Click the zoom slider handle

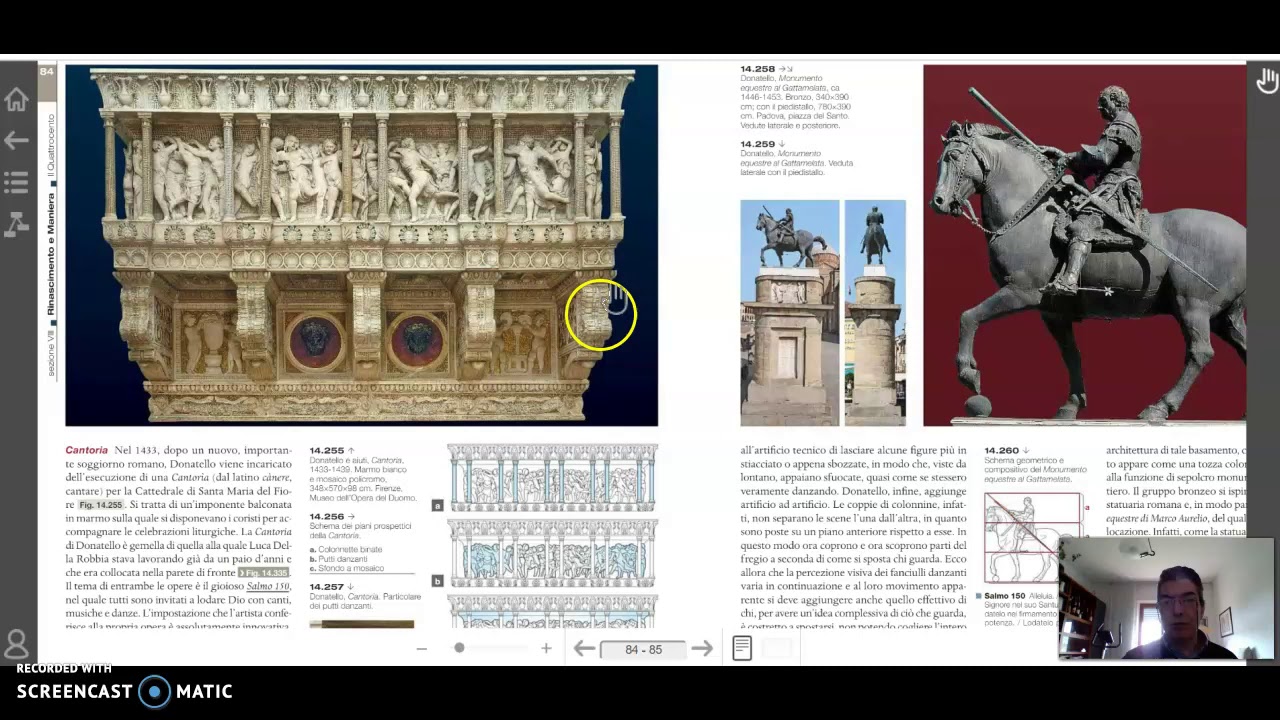point(459,648)
